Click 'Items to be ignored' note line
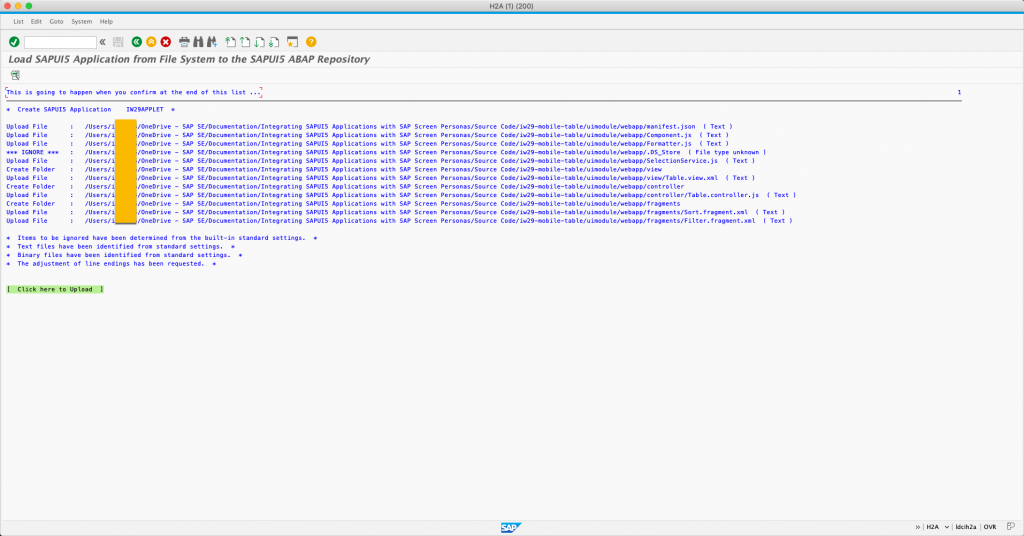The width and height of the screenshot is (1024, 536). (162, 238)
